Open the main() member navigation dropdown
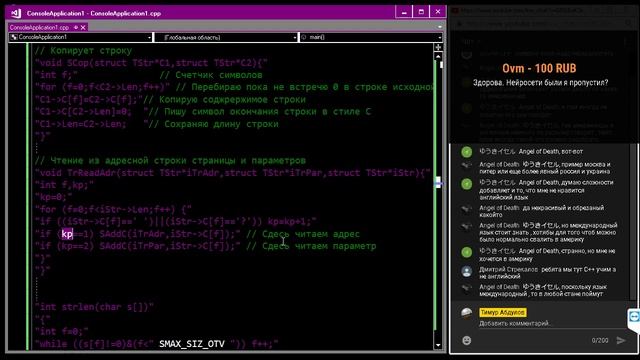The image size is (640, 360). 371,37
